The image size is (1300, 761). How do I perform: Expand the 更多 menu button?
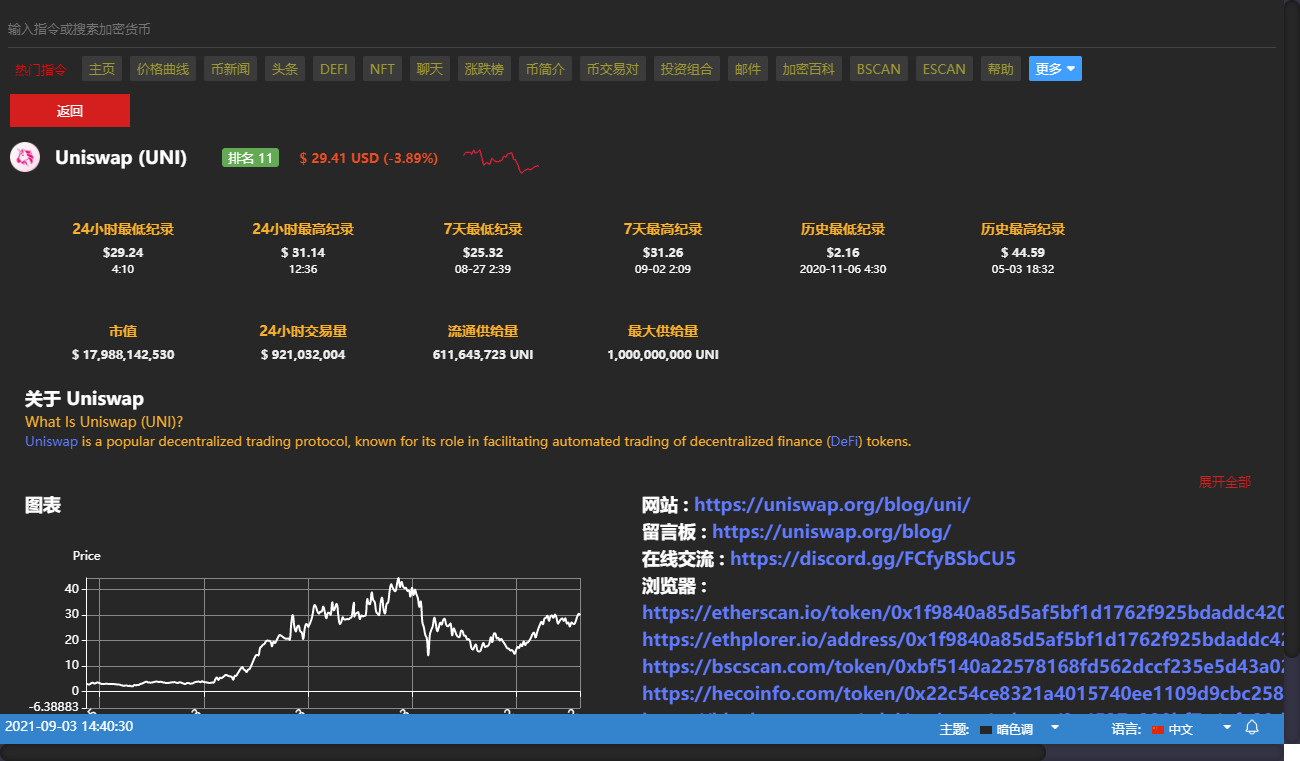pos(1055,69)
